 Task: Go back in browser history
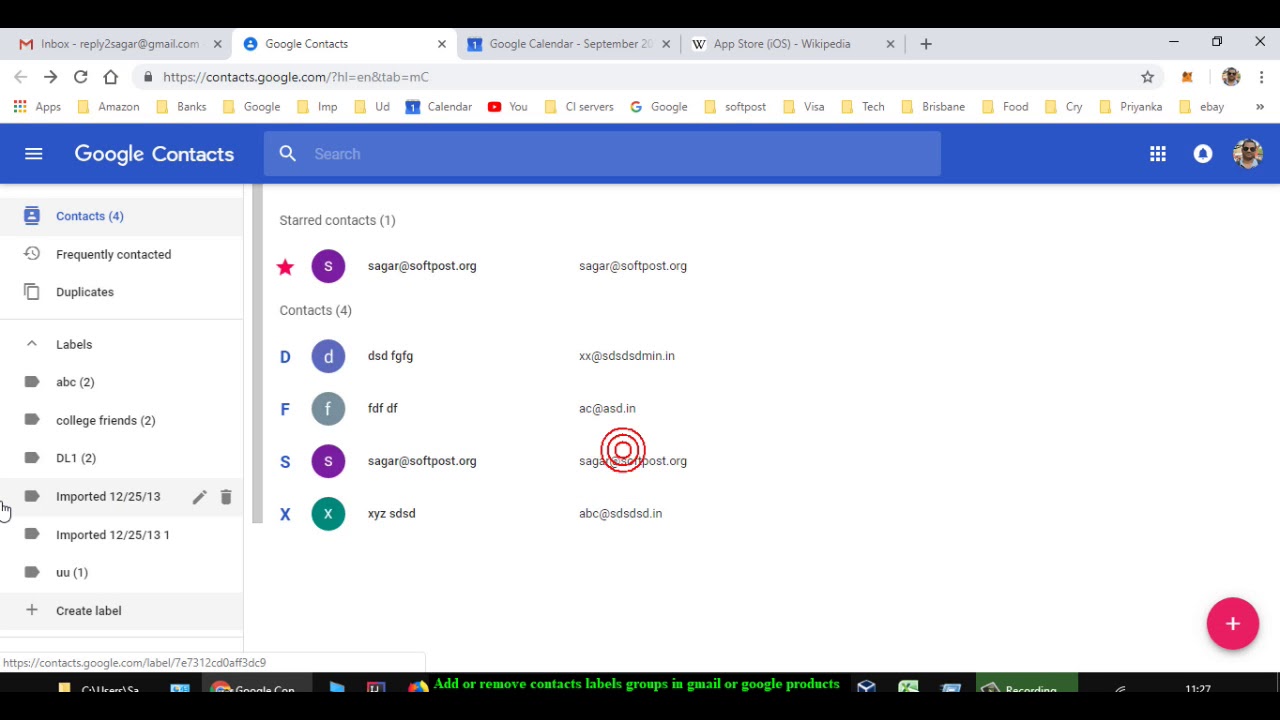(21, 77)
